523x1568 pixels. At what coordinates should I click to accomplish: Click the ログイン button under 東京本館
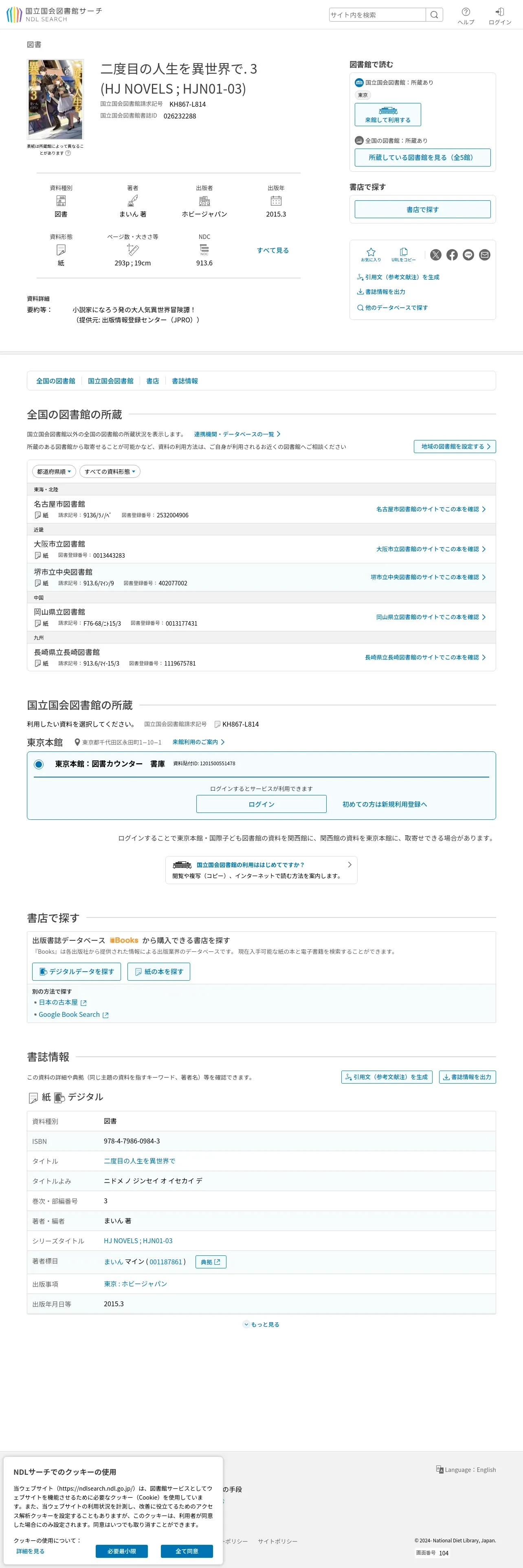click(261, 804)
